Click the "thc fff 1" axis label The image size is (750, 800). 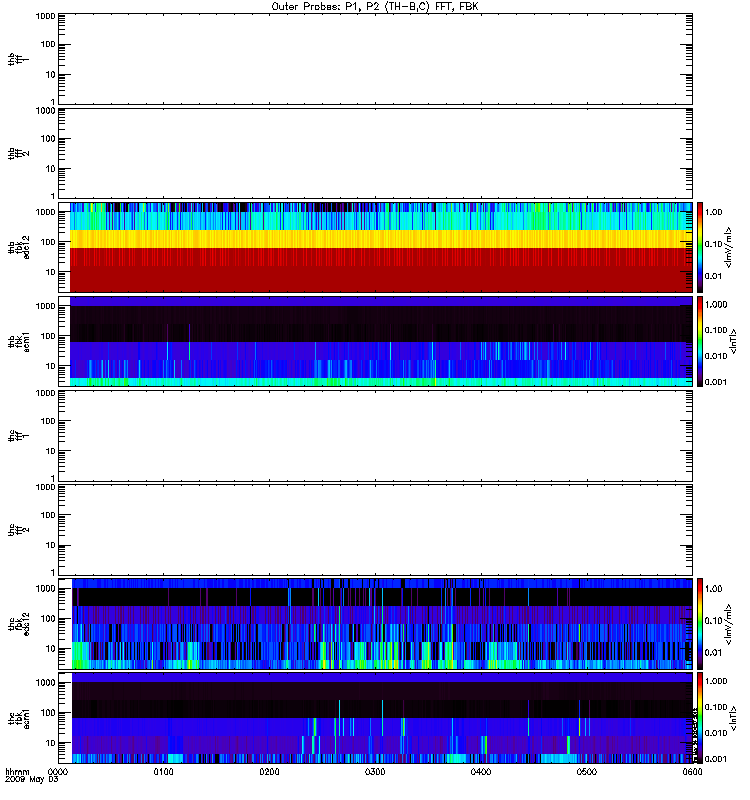pyautogui.click(x=18, y=436)
